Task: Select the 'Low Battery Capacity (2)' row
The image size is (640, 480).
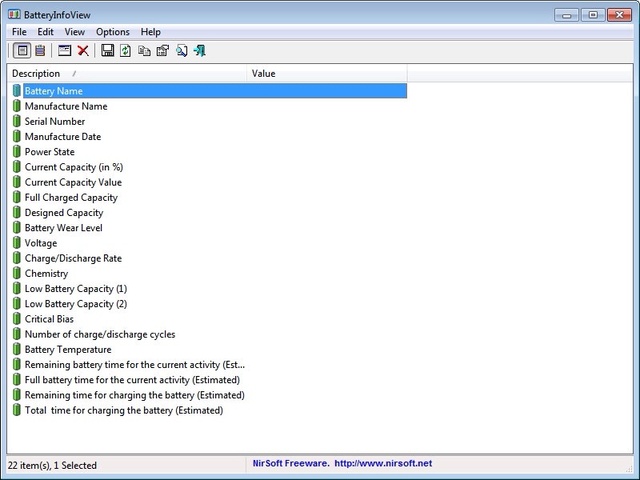Action: pos(209,304)
